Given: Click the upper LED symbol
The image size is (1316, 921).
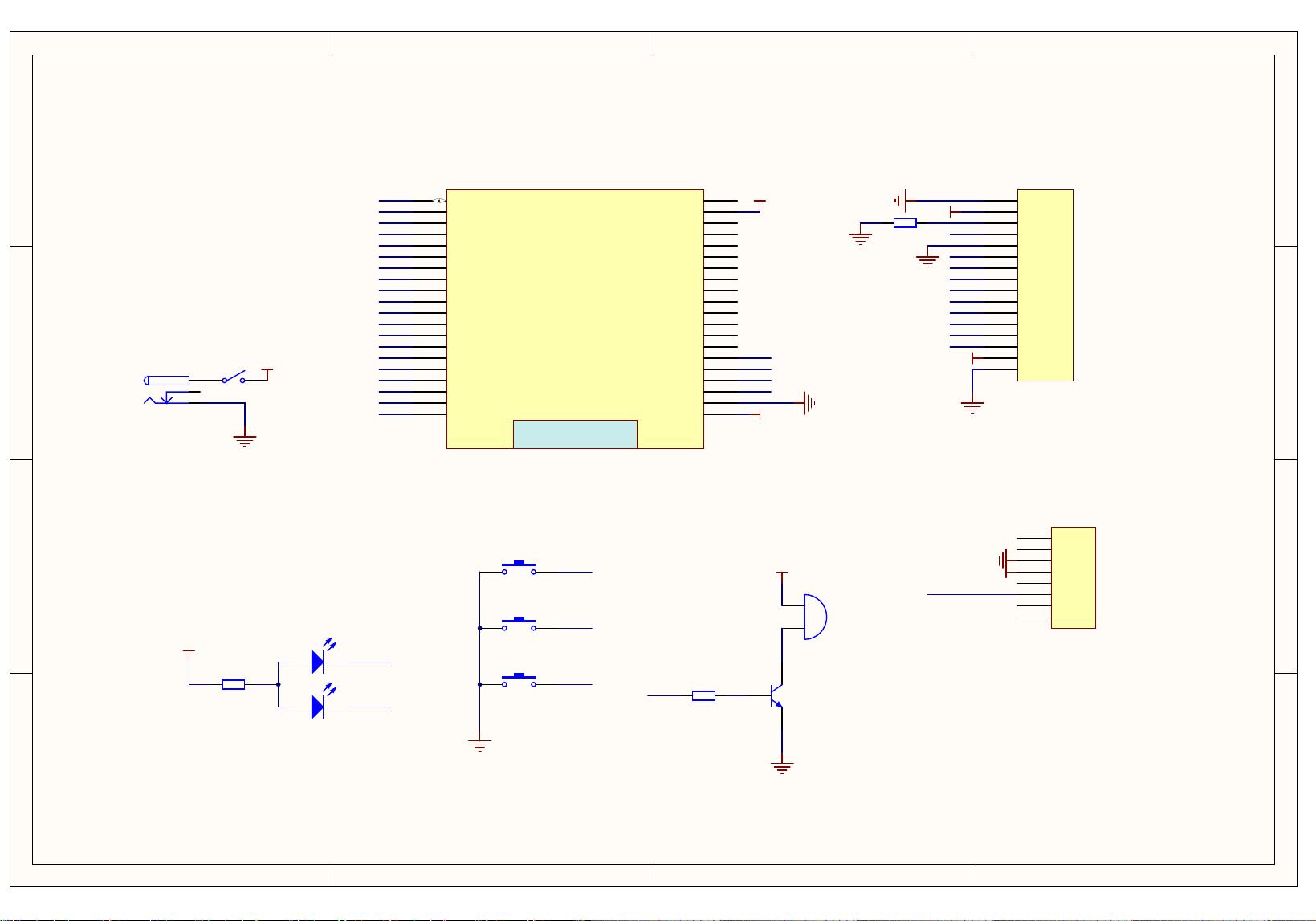Looking at the screenshot, I should tap(318, 662).
